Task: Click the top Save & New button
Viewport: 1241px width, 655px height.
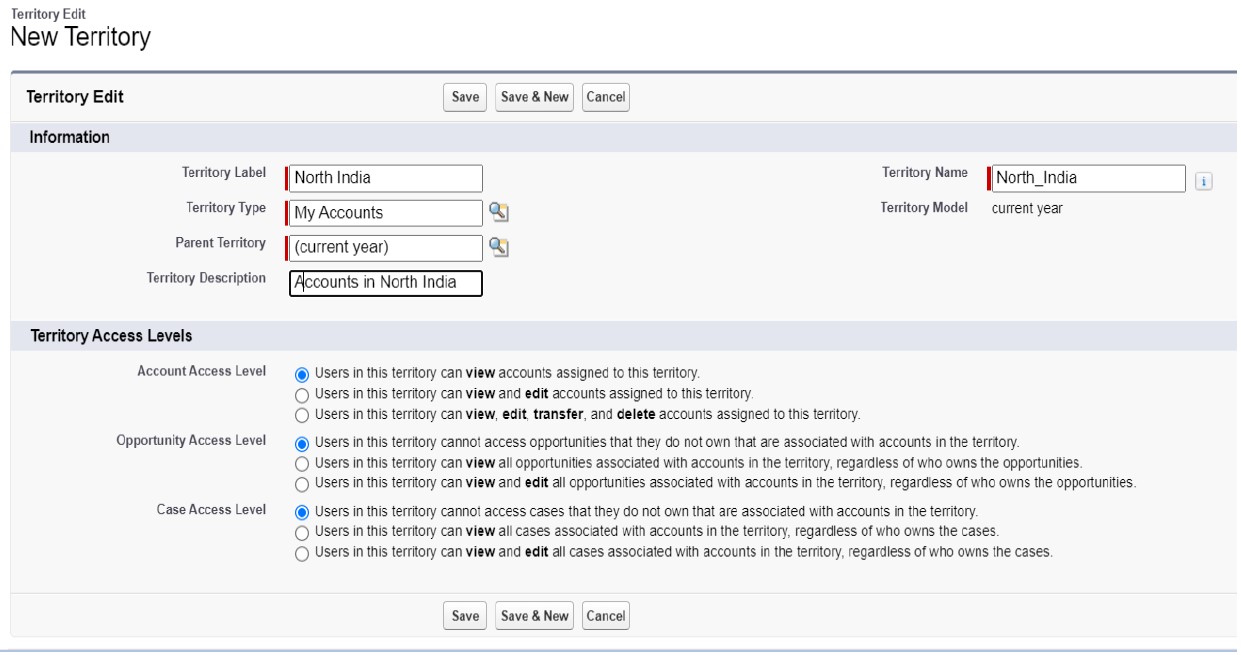Action: point(534,97)
